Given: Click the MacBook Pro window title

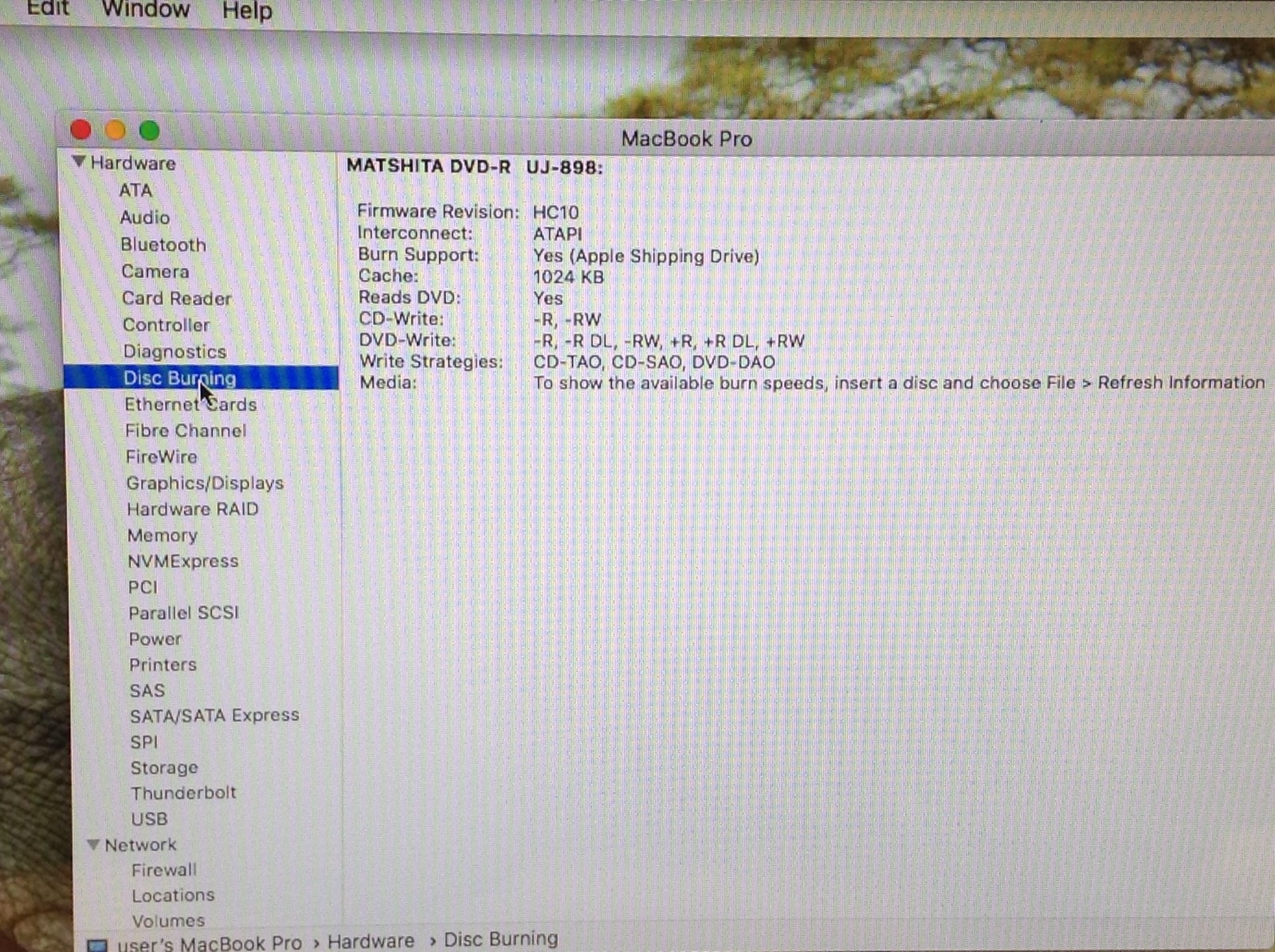Looking at the screenshot, I should pos(687,139).
